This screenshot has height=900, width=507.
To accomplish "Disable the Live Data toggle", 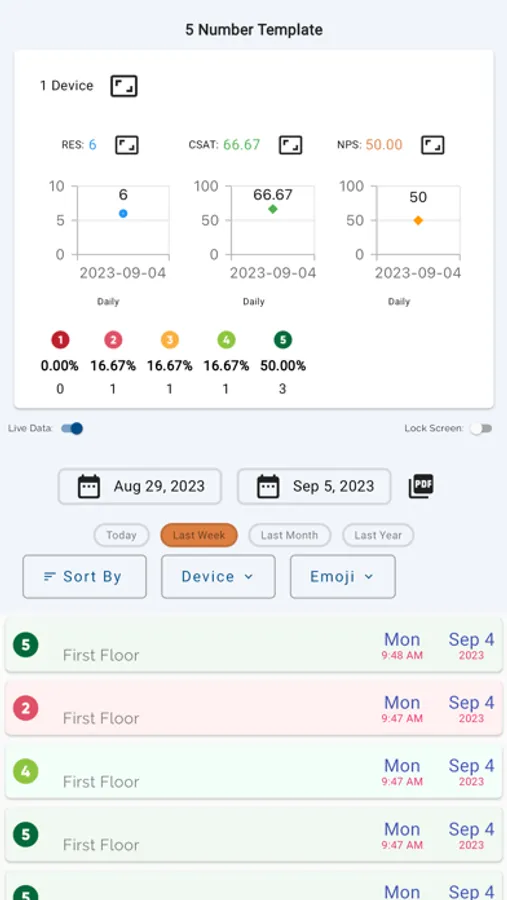I will (72, 428).
